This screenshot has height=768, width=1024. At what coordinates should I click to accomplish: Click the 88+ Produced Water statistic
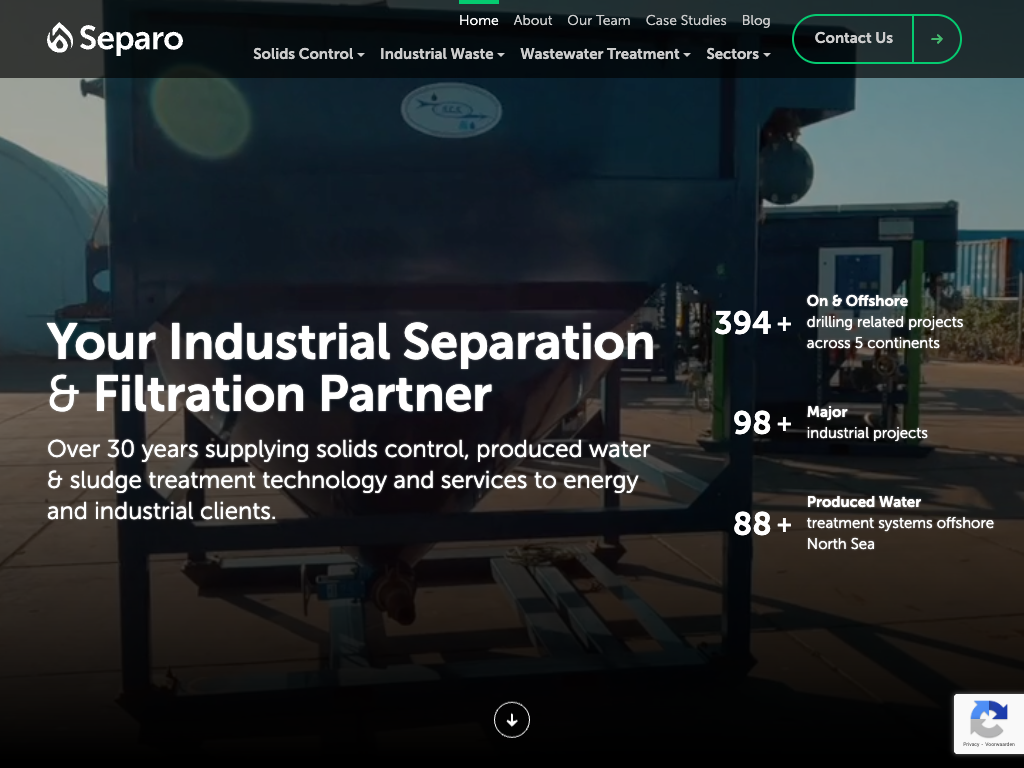[x=762, y=523]
